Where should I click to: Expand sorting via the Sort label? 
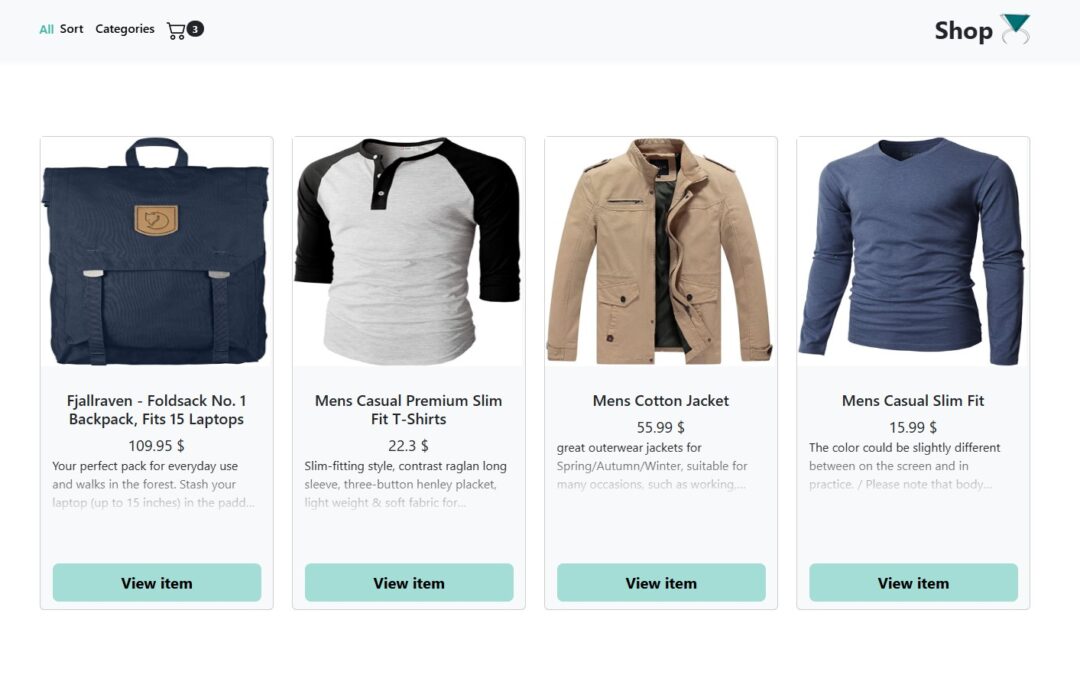pyautogui.click(x=72, y=29)
